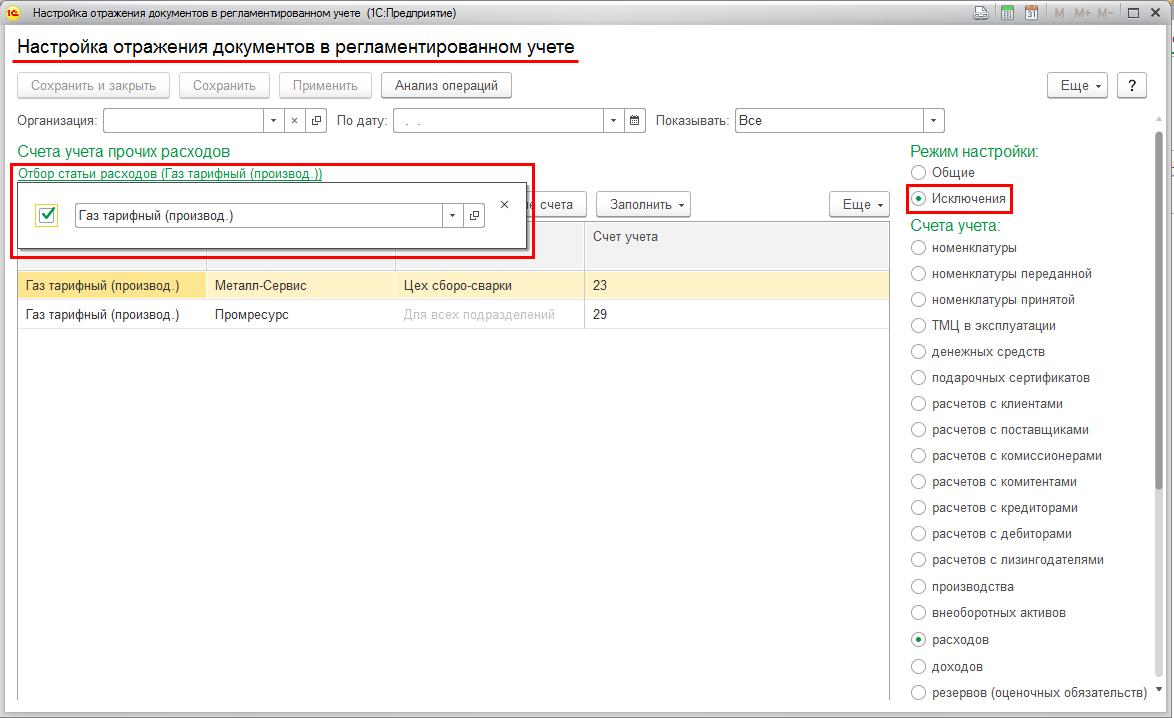
Task: Click the scrollbar down arrow at bottom right
Action: pyautogui.click(x=1159, y=689)
